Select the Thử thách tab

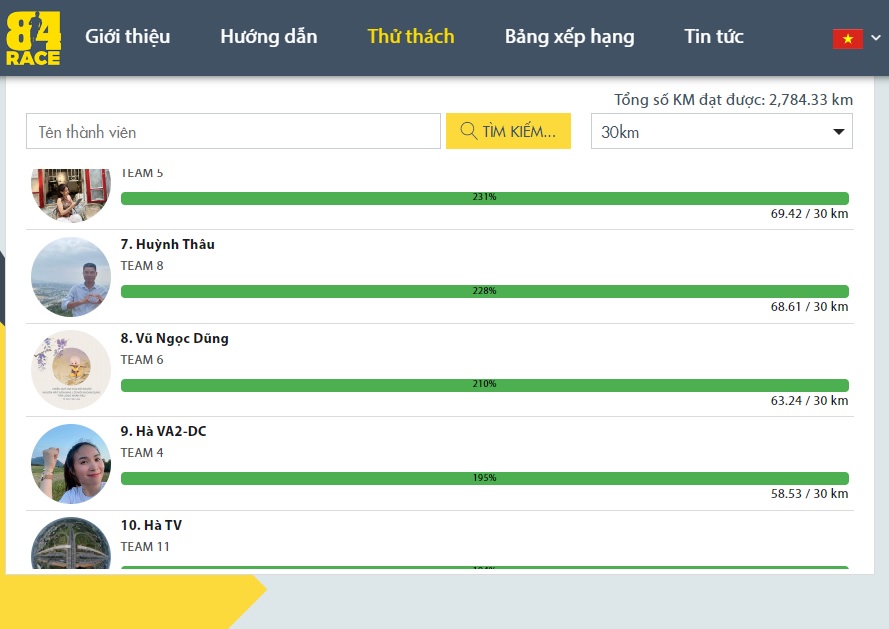click(410, 37)
